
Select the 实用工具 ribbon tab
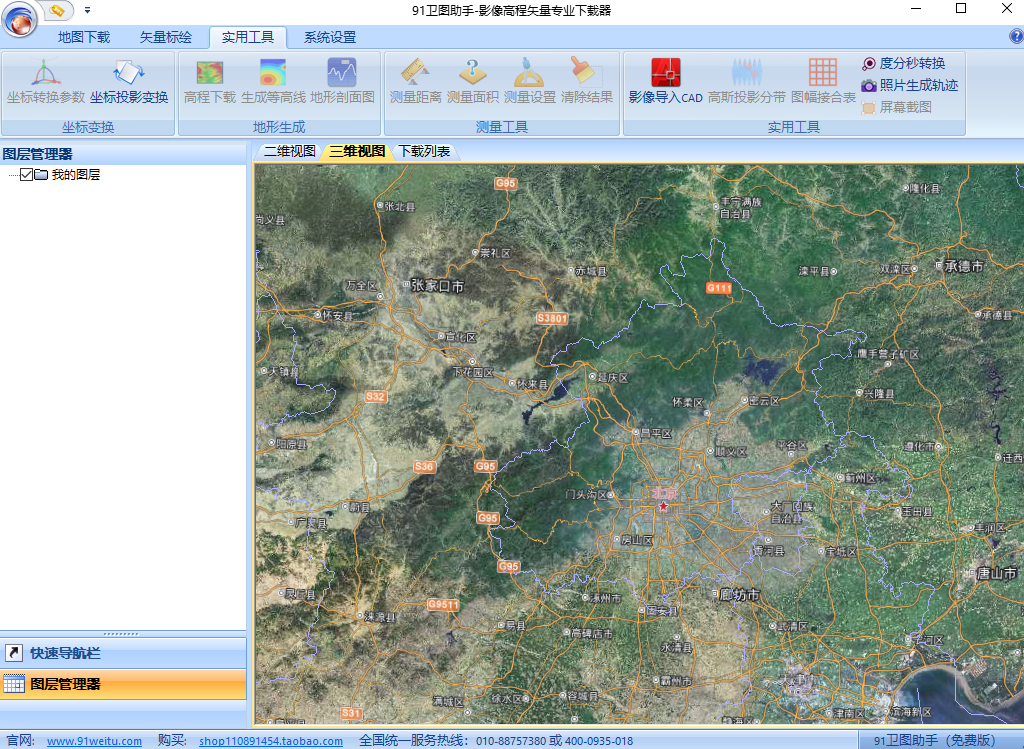click(x=248, y=37)
